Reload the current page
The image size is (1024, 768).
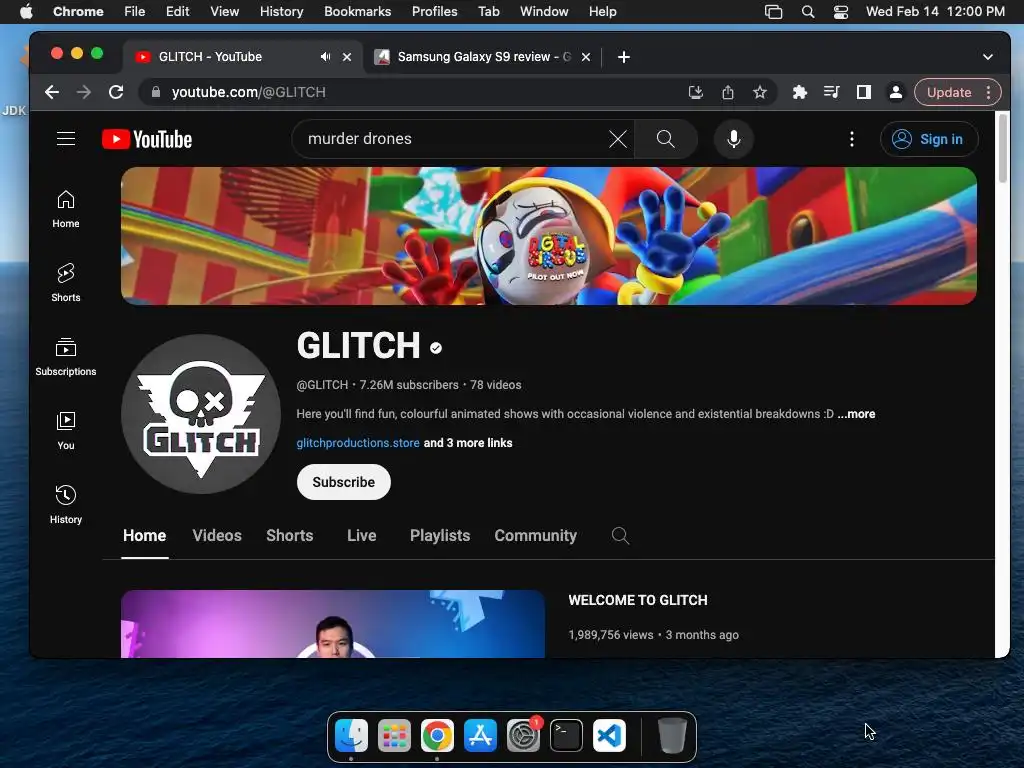pyautogui.click(x=116, y=92)
